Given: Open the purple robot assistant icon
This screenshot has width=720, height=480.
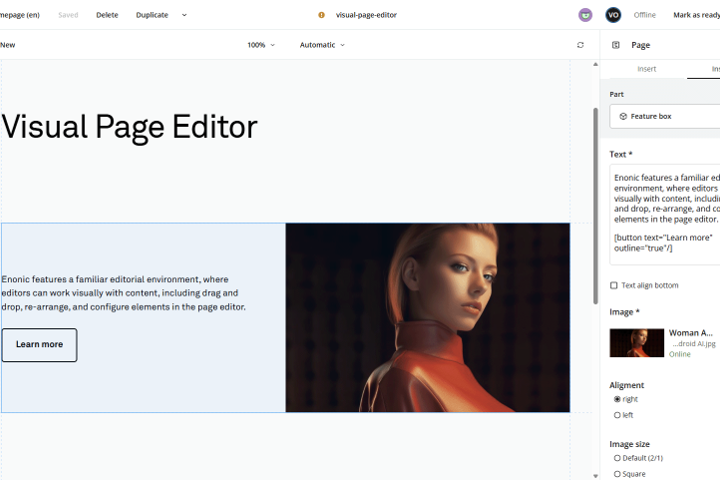Looking at the screenshot, I should click(x=585, y=15).
